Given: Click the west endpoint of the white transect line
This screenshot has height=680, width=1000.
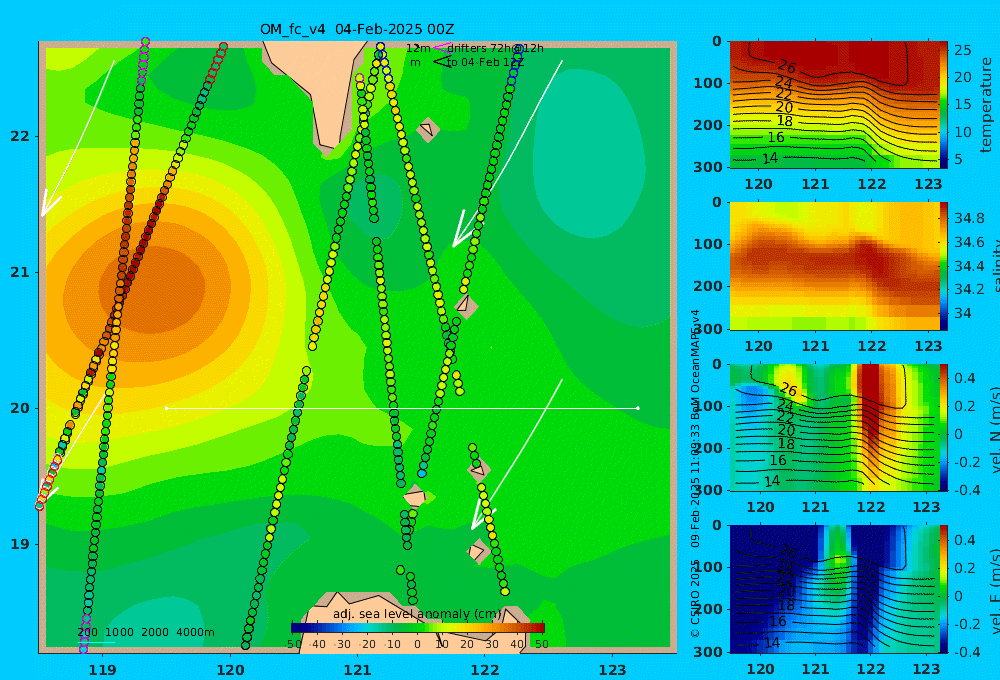Looking at the screenshot, I should 166,408.
